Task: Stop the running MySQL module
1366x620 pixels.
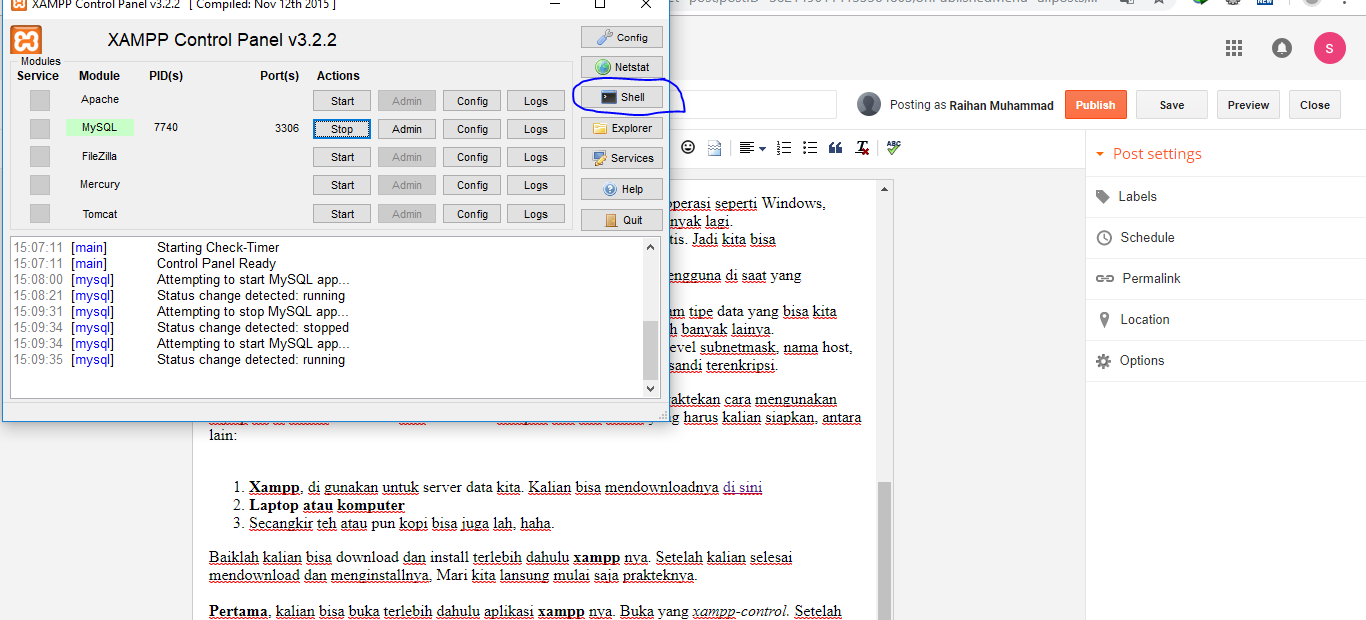Action: coord(341,128)
